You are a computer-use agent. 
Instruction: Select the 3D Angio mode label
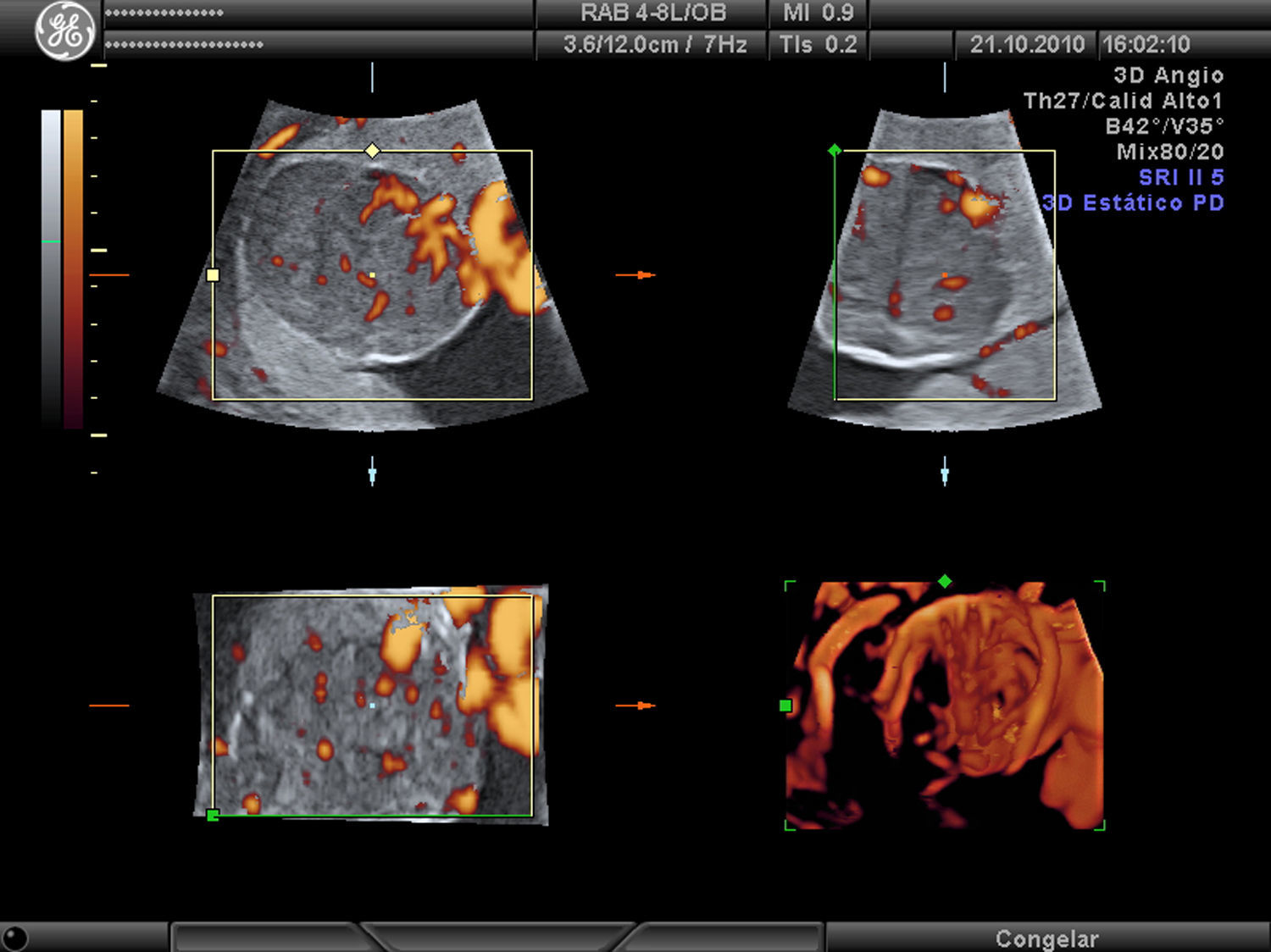pyautogui.click(x=1168, y=76)
